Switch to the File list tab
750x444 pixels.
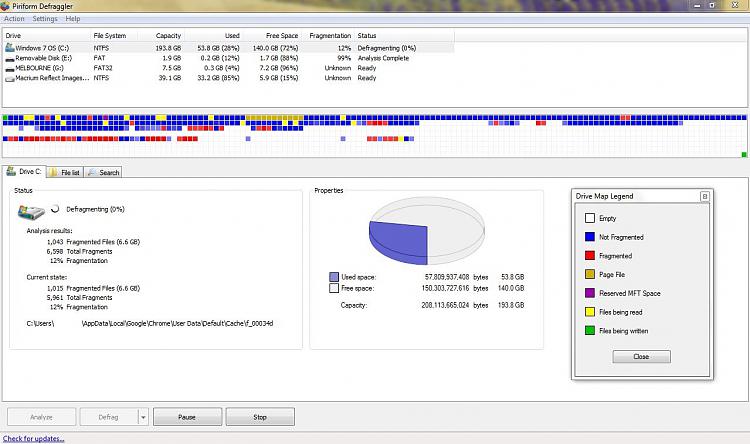pyautogui.click(x=65, y=172)
